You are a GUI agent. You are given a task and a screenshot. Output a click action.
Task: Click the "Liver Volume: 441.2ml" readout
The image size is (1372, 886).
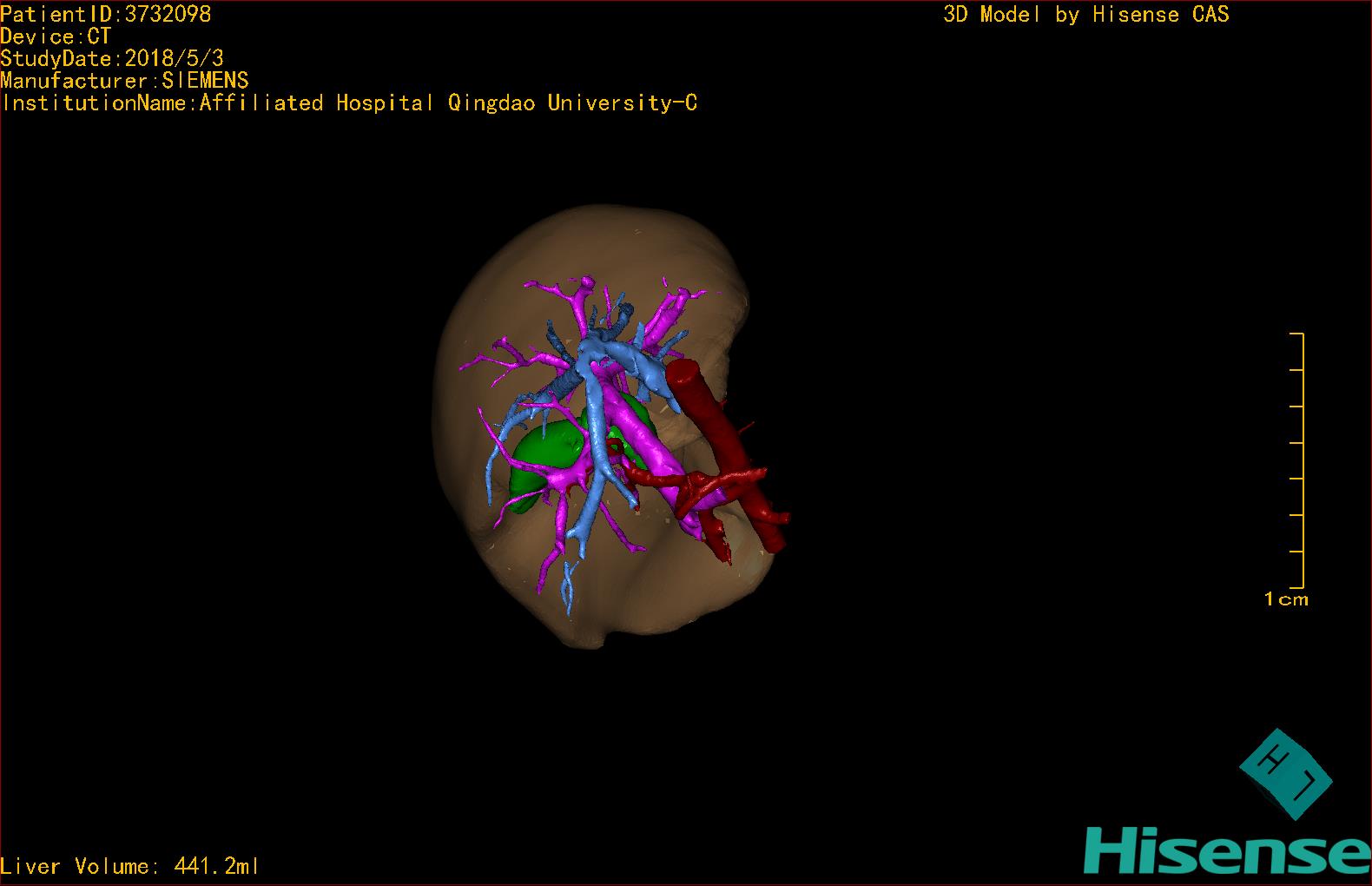(130, 866)
